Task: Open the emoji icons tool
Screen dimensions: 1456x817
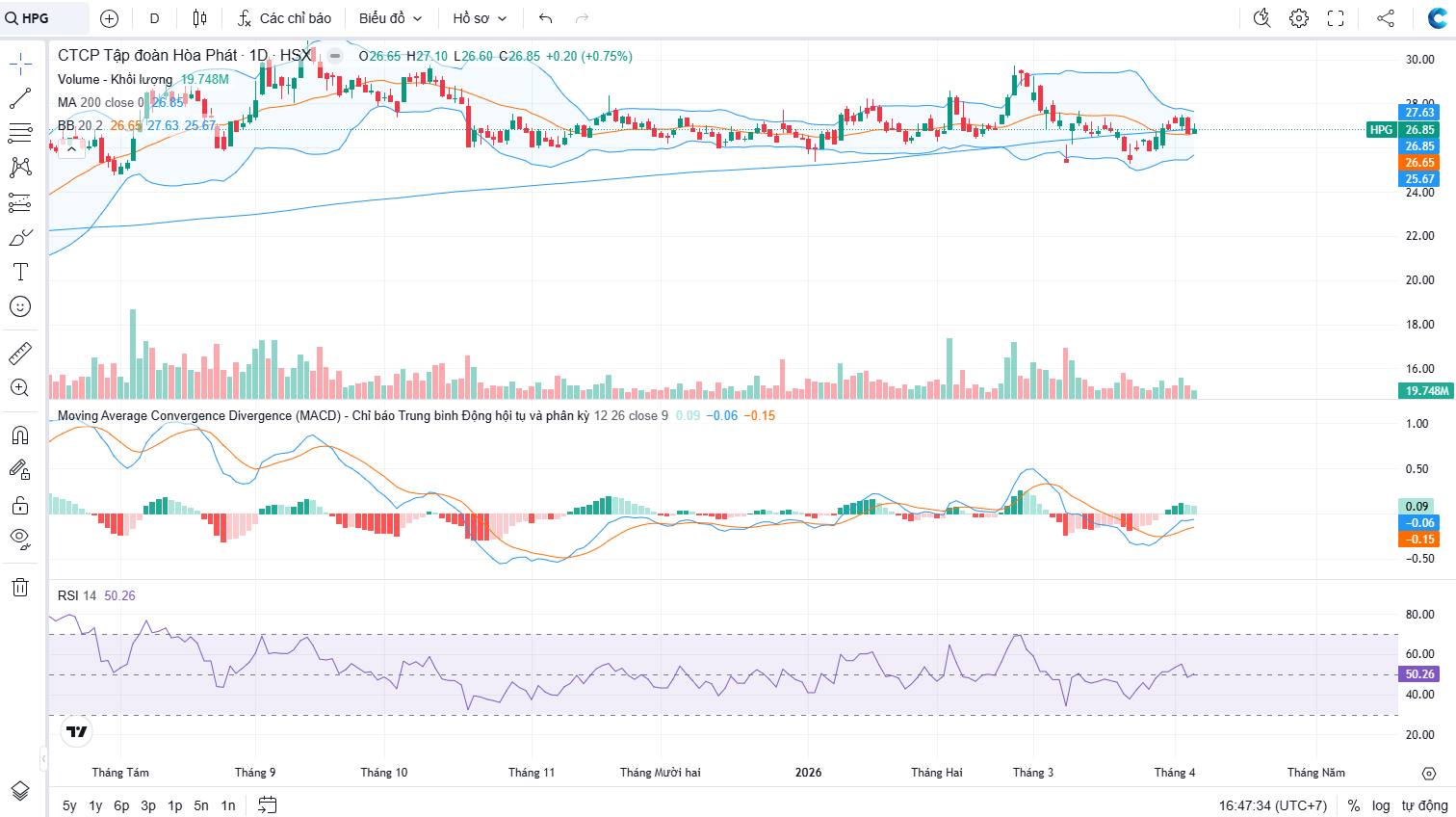Action: coord(20,306)
